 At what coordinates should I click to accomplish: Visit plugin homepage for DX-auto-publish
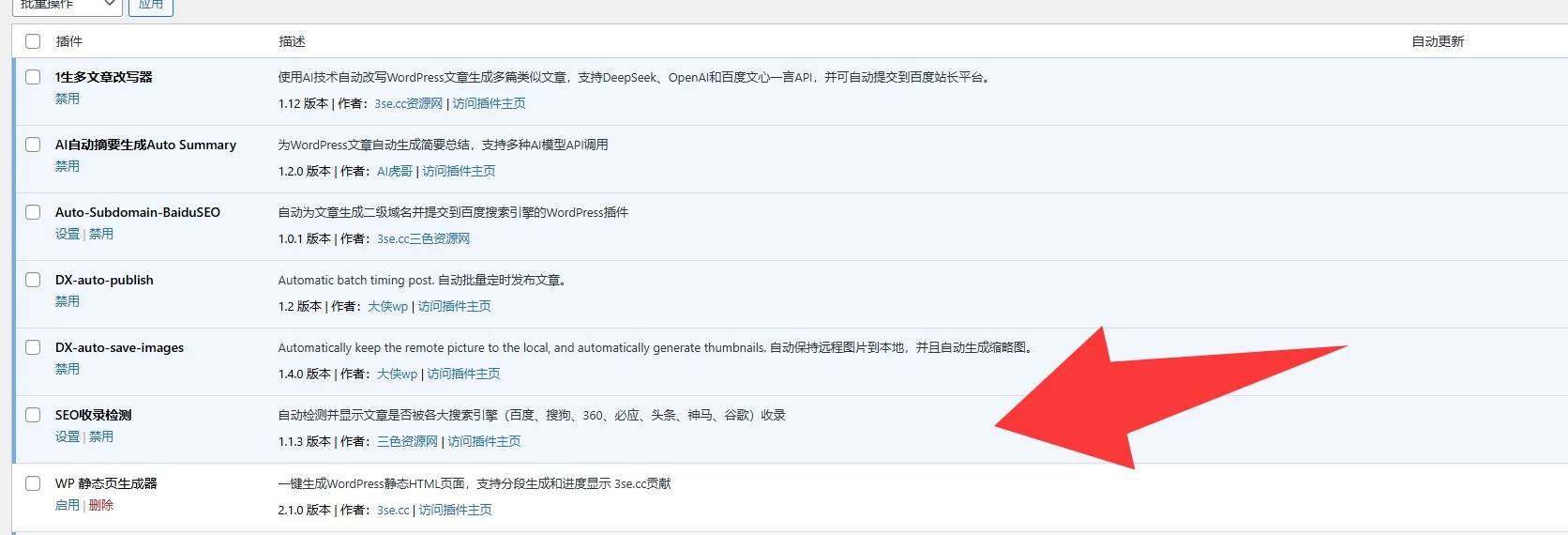point(454,306)
